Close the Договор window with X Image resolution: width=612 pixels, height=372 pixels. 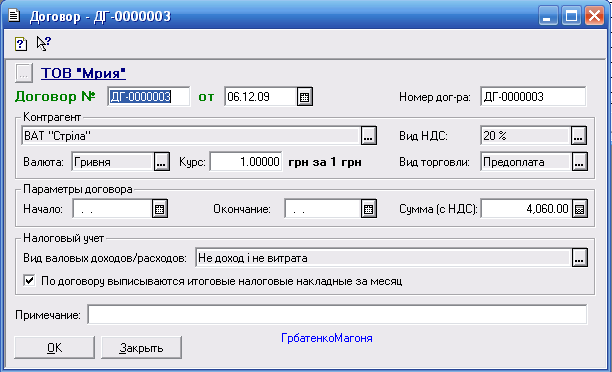[x=594, y=16]
